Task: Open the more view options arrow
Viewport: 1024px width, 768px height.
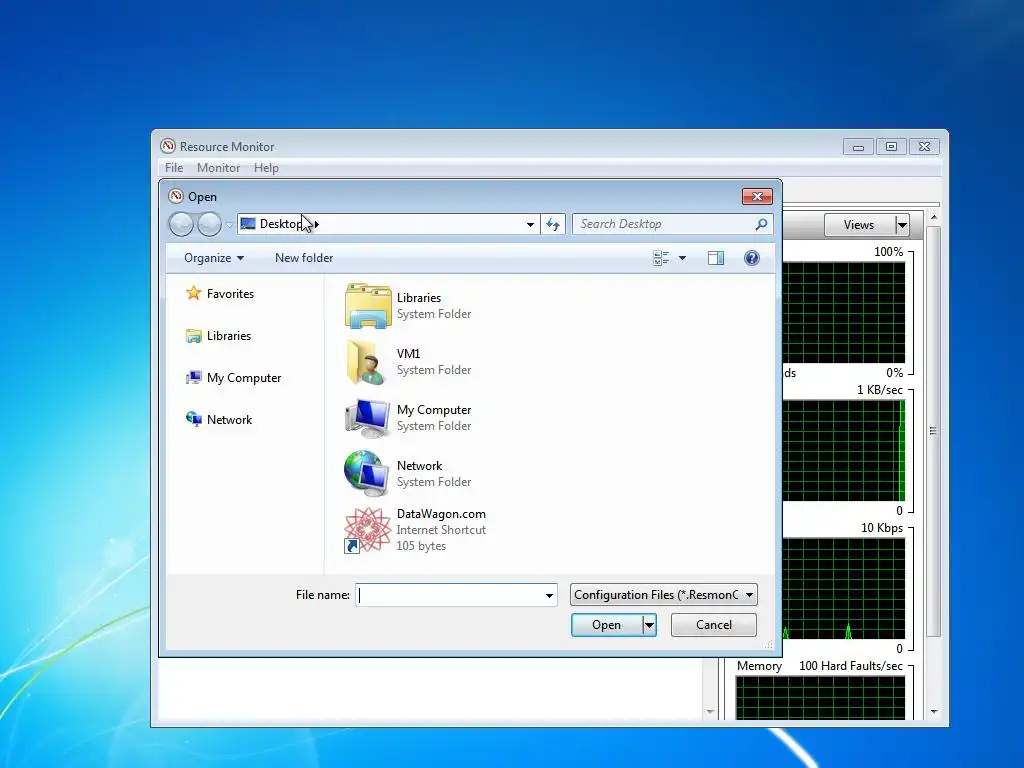Action: pyautogui.click(x=682, y=258)
